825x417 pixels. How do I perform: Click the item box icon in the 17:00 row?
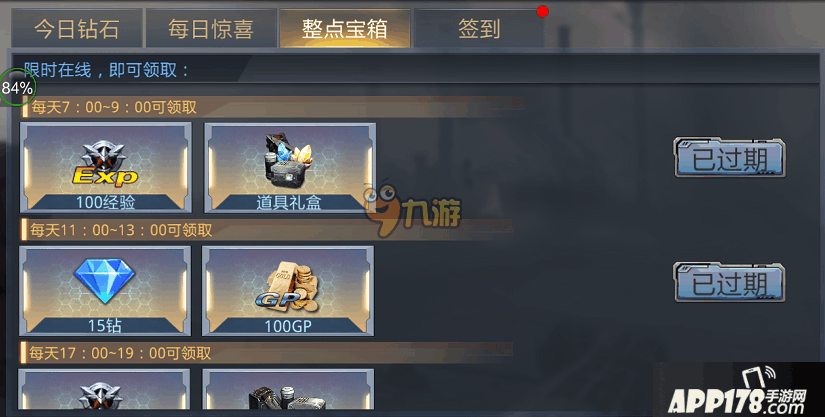click(287, 398)
